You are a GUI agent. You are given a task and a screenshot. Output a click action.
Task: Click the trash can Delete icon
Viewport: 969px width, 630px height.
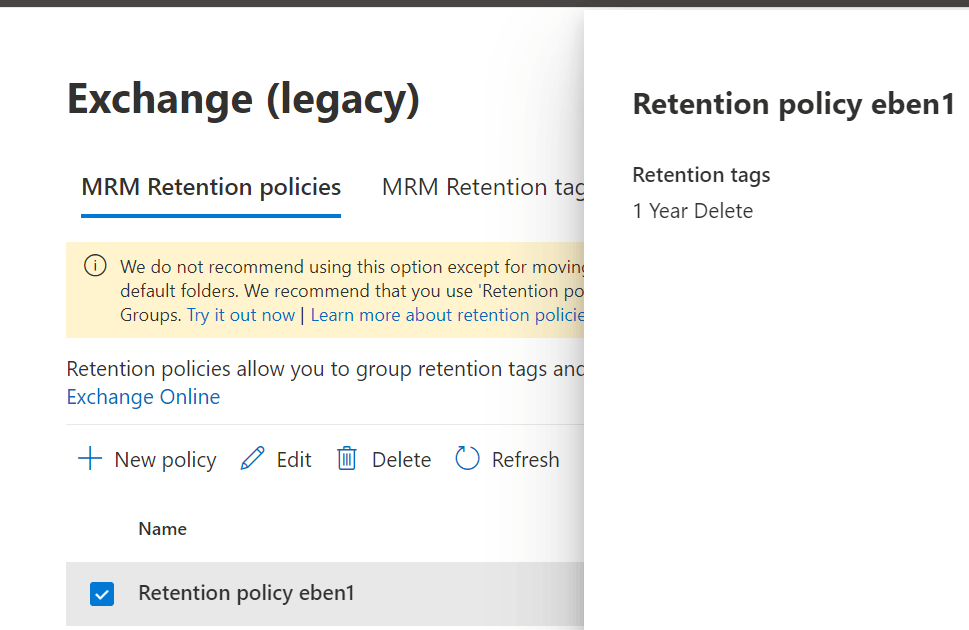[x=347, y=459]
